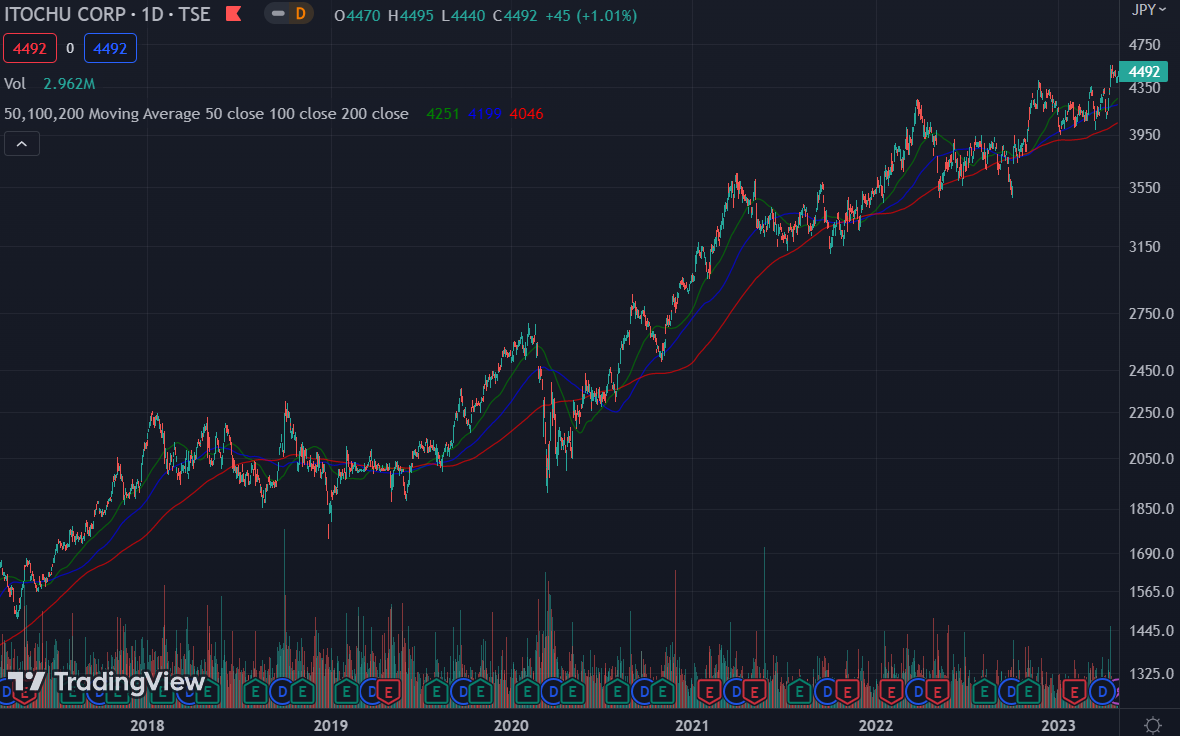This screenshot has width=1180, height=736.
Task: Click the 4750 price axis label
Action: pyautogui.click(x=1145, y=44)
